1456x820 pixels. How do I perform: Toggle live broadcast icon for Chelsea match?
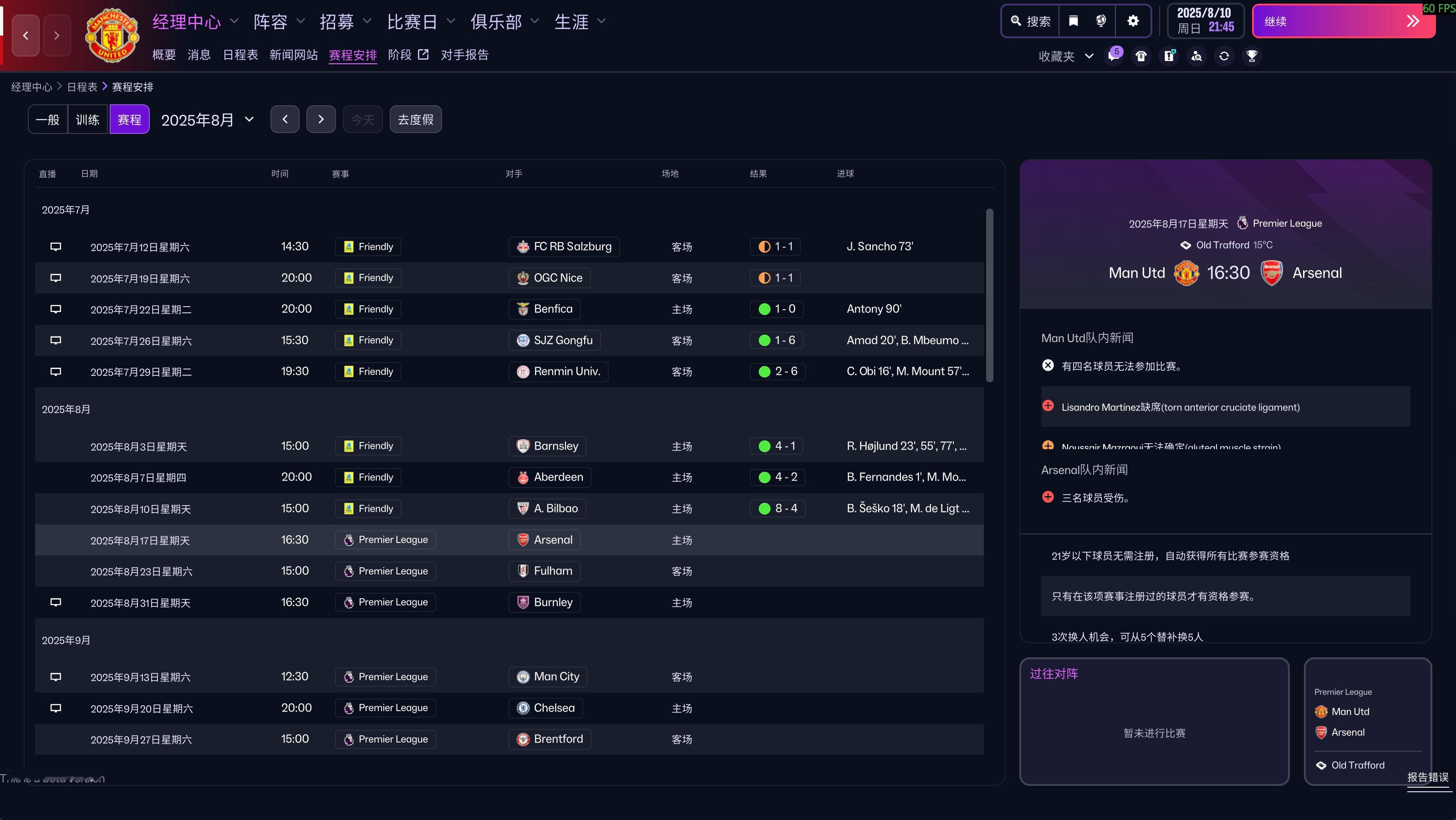56,708
